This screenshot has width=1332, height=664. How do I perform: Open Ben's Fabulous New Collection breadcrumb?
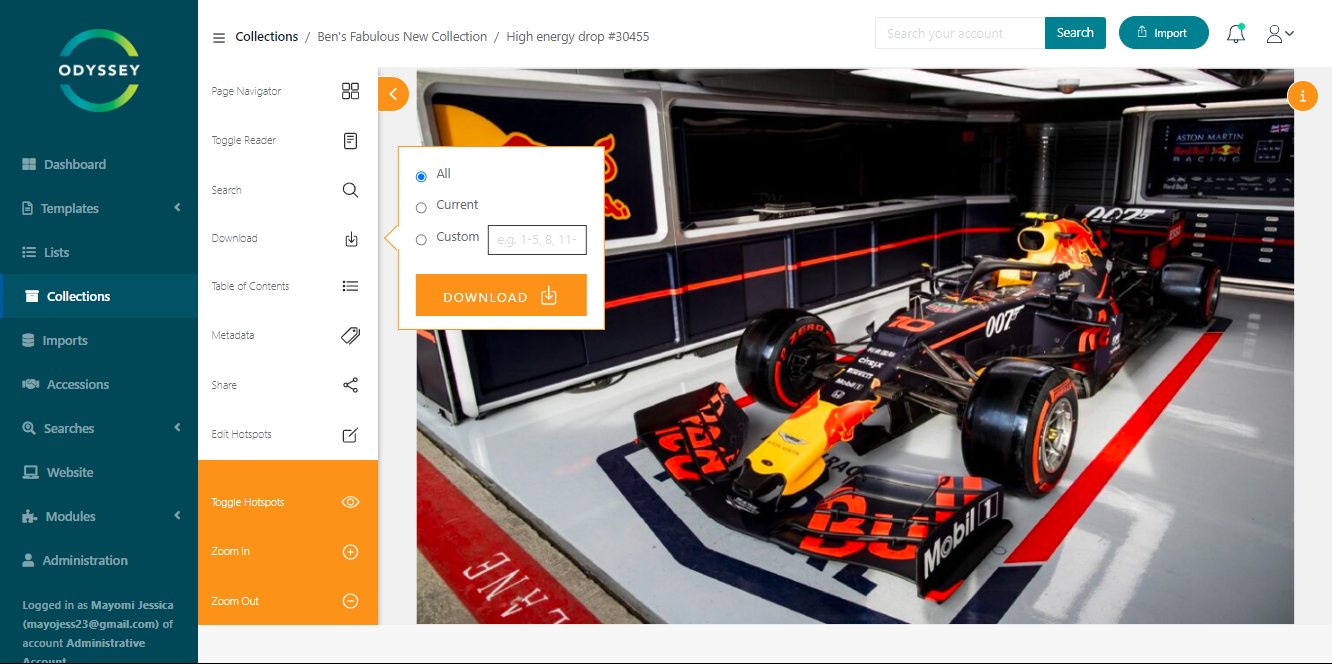[x=402, y=37]
